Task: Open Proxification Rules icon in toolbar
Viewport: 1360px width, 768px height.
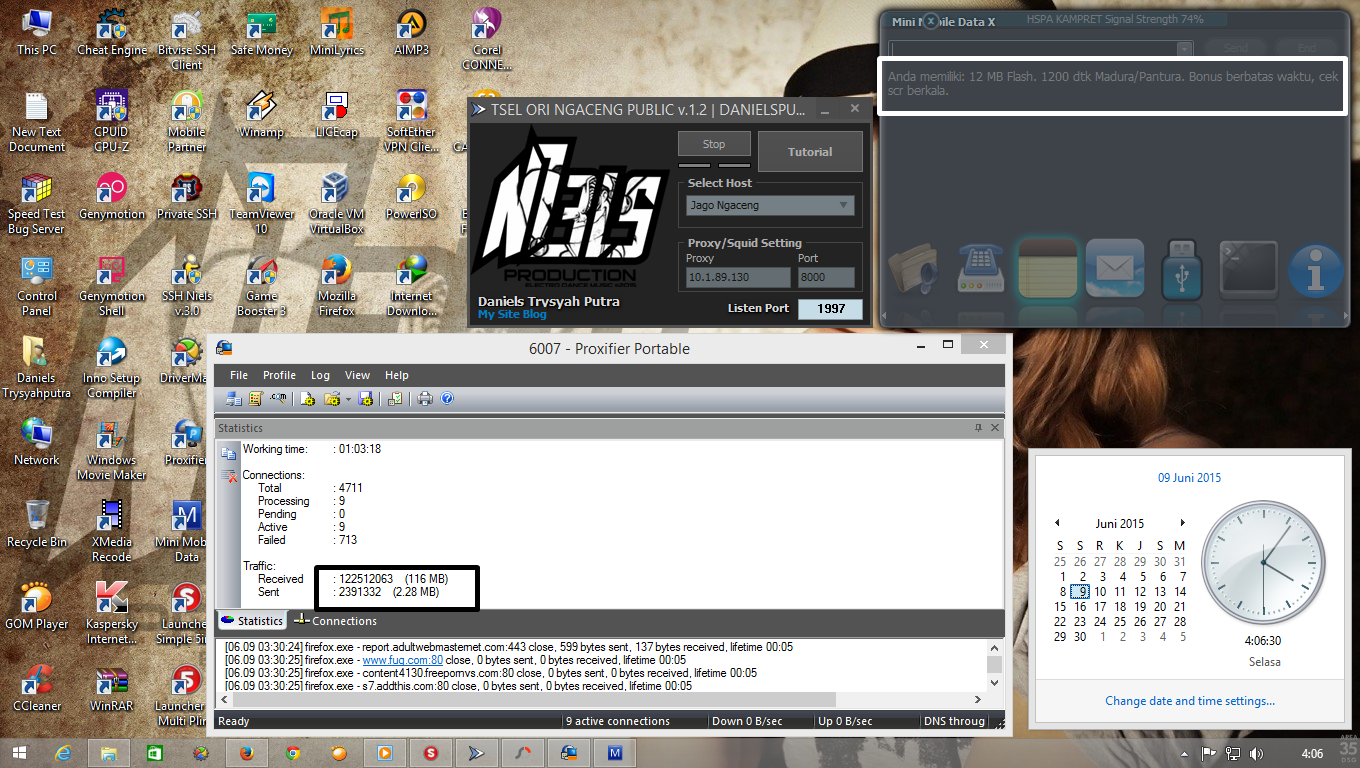Action: click(256, 398)
